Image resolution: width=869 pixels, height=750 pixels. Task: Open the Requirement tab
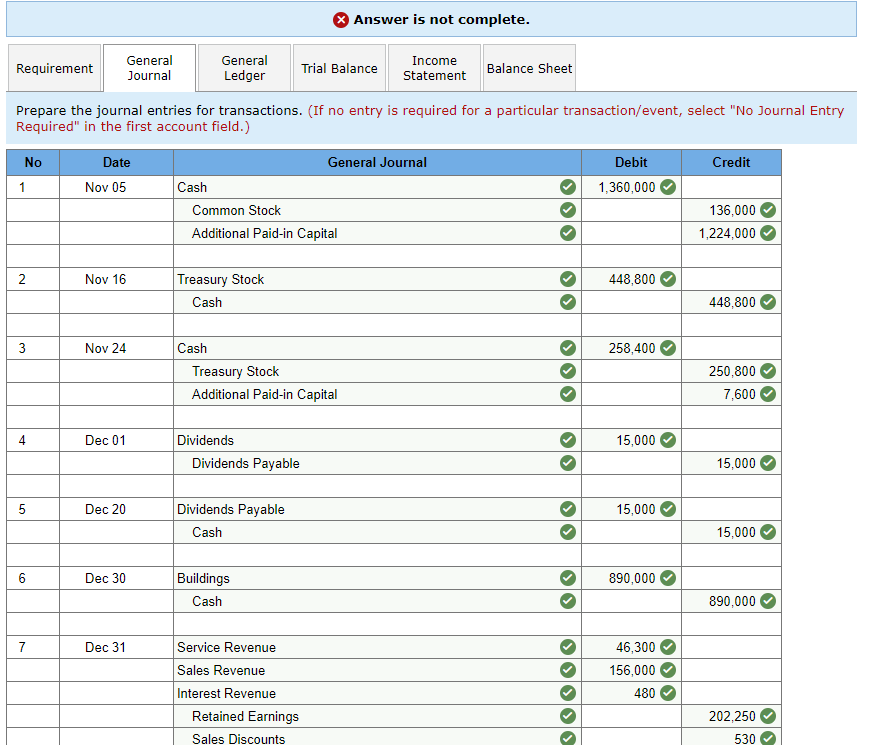[54, 68]
